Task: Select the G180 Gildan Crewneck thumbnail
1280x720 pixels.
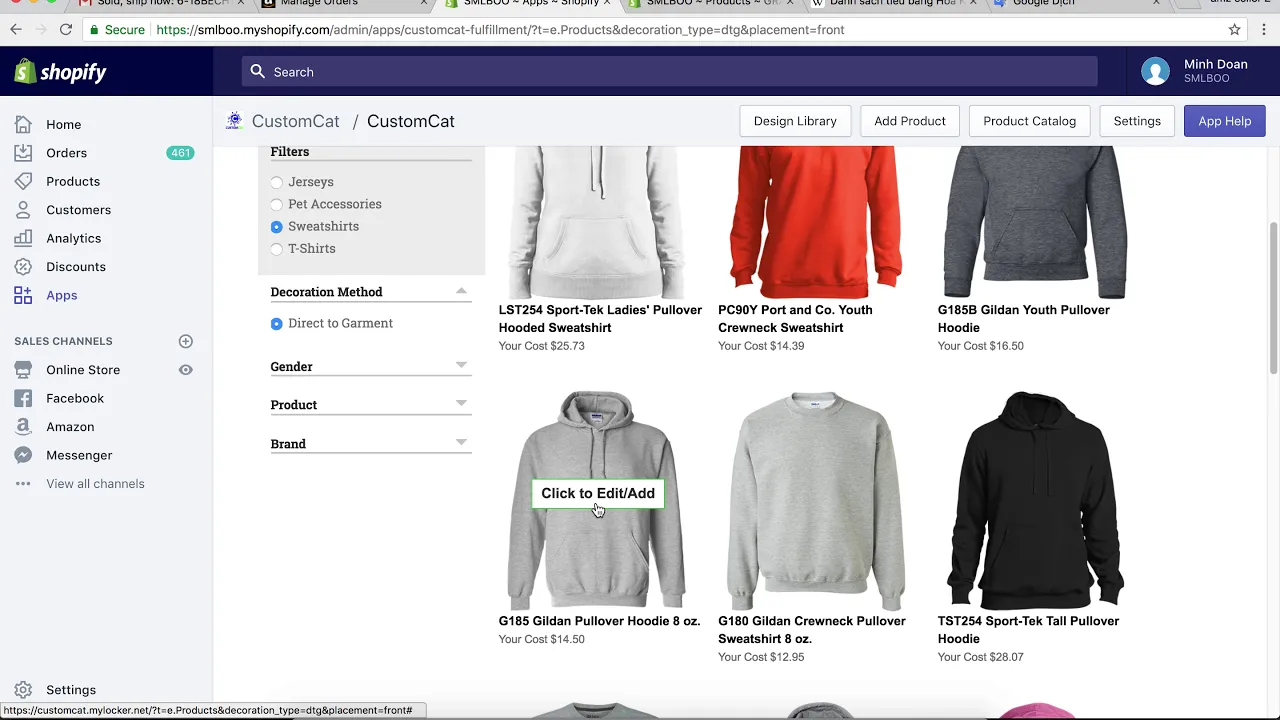Action: (815, 500)
